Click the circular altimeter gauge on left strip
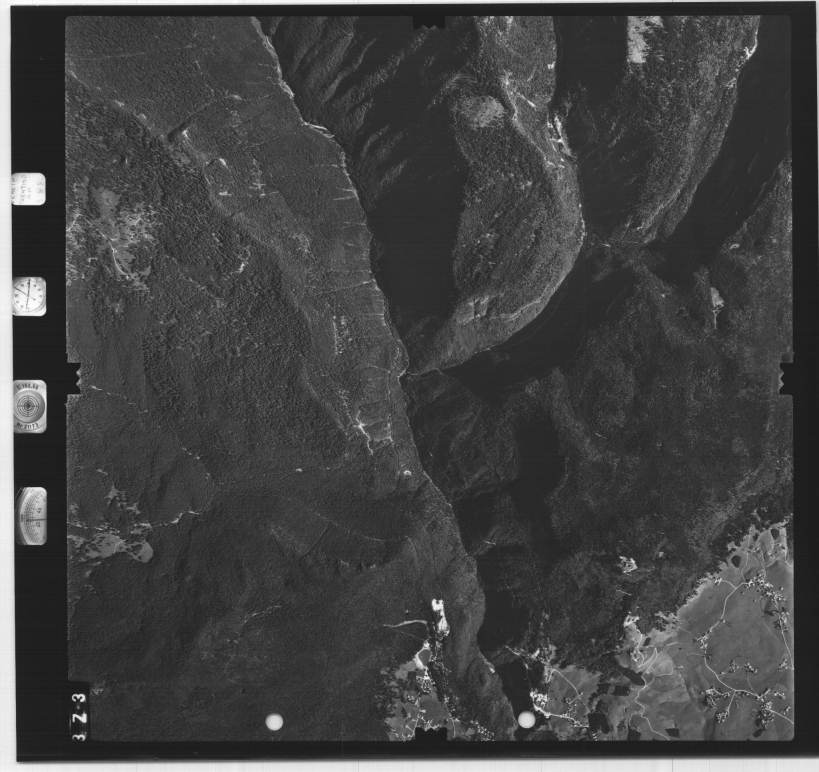The height and width of the screenshot is (772, 819). coord(30,405)
